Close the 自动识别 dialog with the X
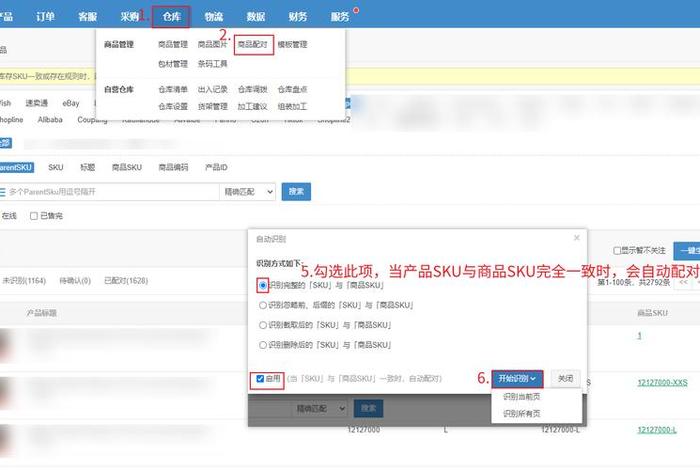 (576, 238)
